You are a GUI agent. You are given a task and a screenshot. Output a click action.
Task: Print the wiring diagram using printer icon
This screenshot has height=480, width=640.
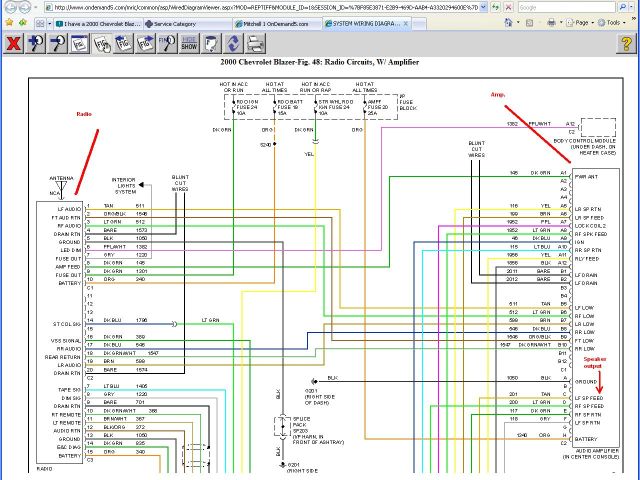(x=255, y=43)
